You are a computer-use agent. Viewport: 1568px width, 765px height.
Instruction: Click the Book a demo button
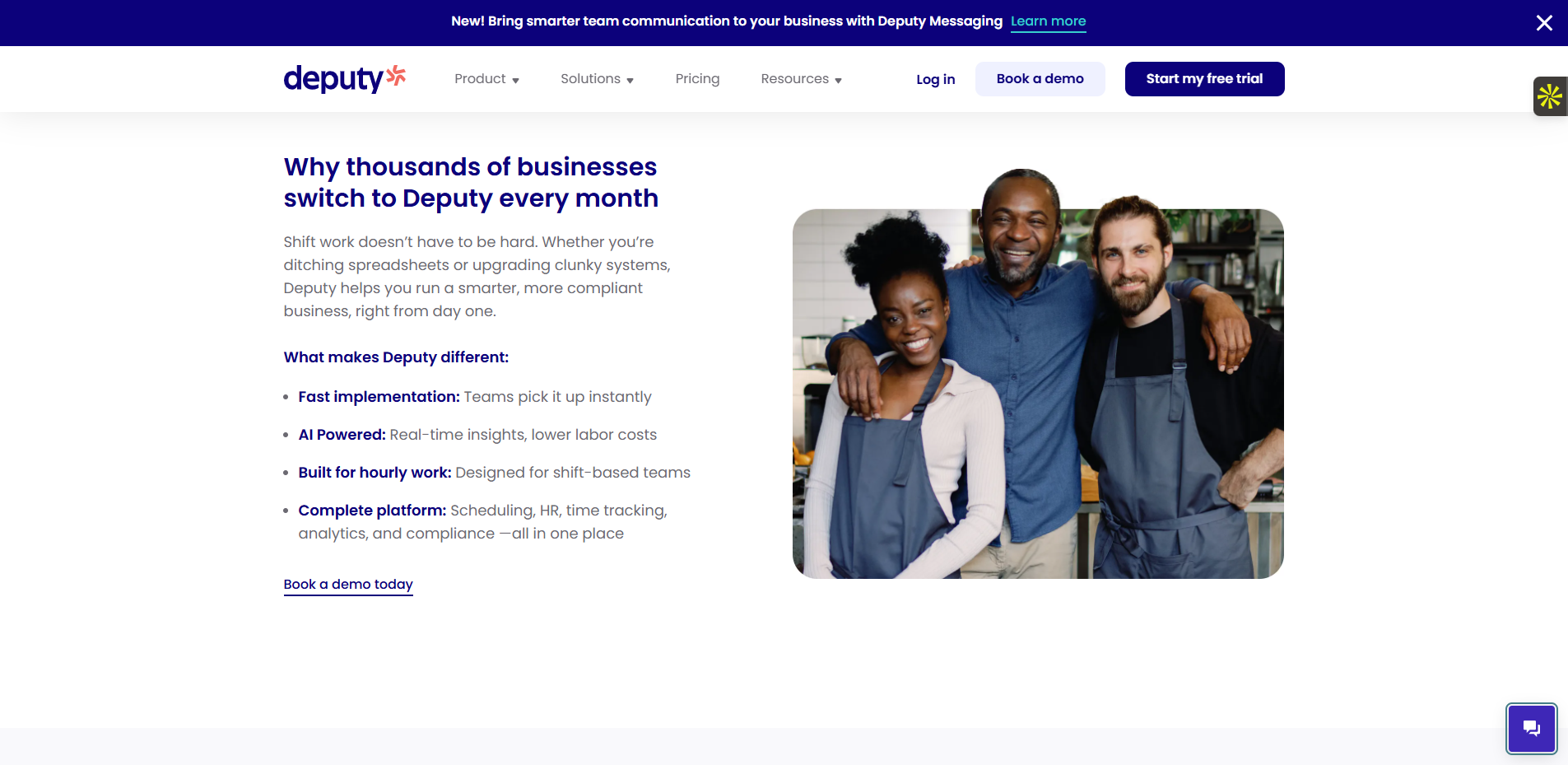(1040, 79)
